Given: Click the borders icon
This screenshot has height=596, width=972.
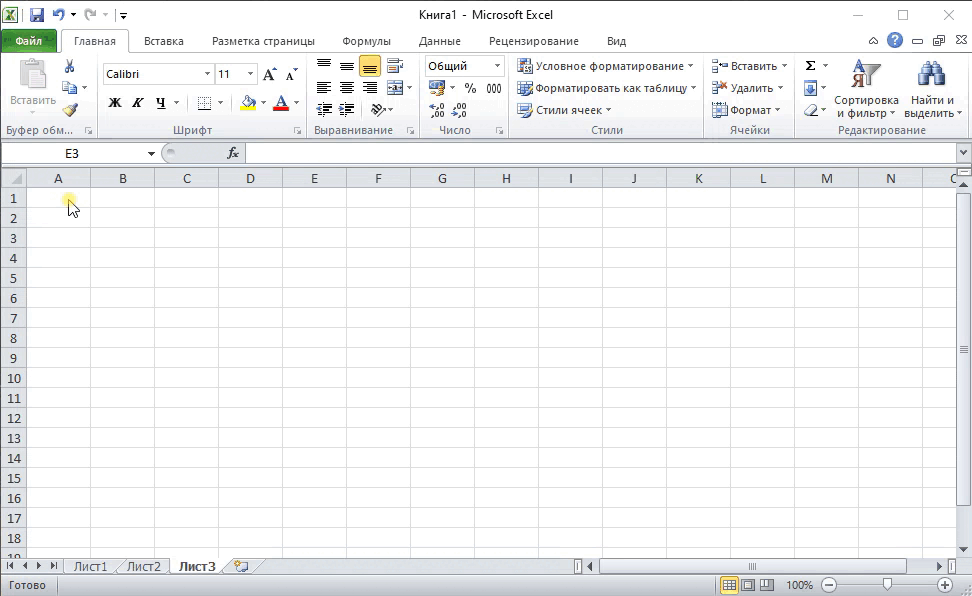Looking at the screenshot, I should tap(204, 103).
